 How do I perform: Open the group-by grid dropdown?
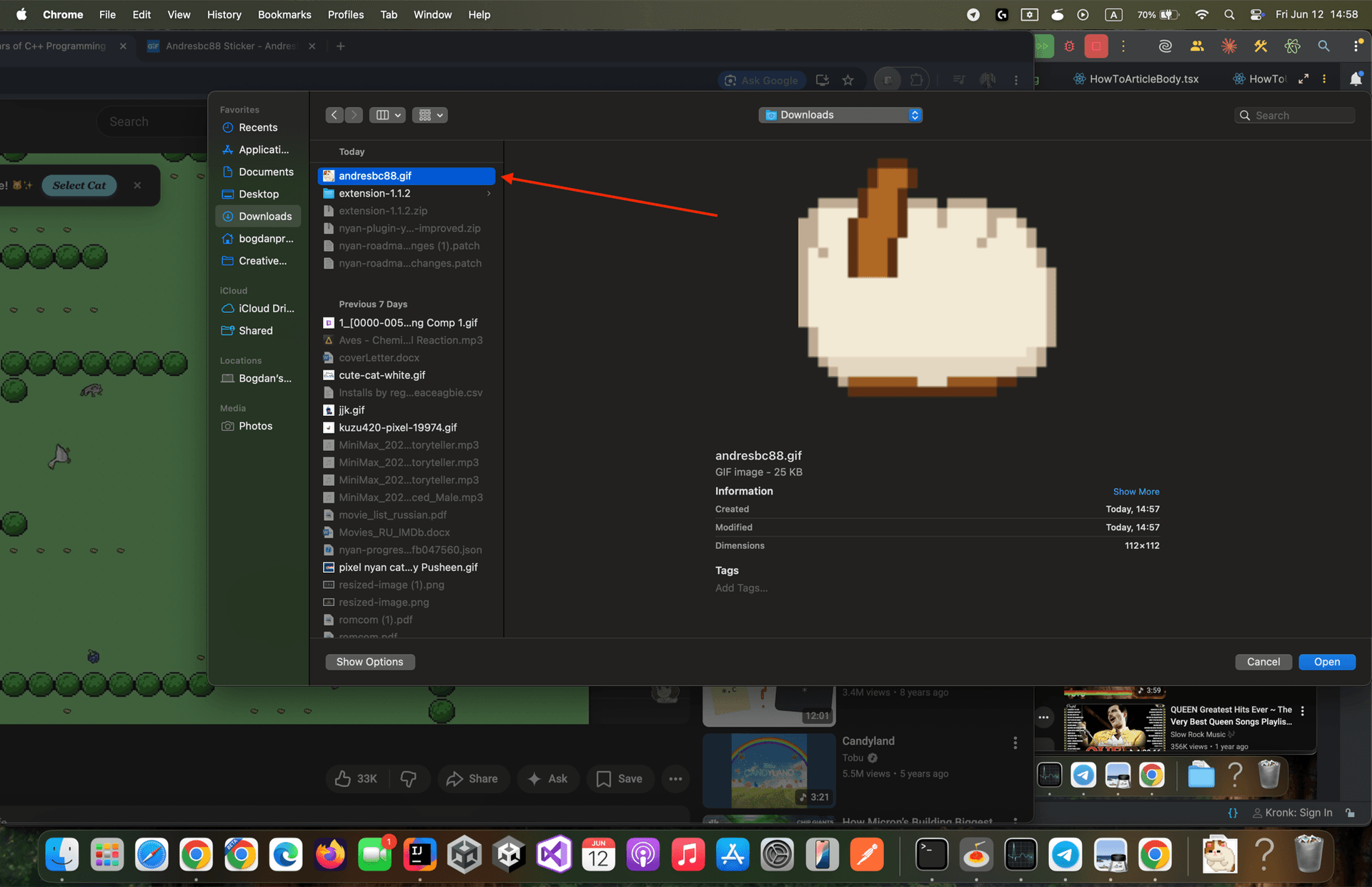pyautogui.click(x=430, y=115)
